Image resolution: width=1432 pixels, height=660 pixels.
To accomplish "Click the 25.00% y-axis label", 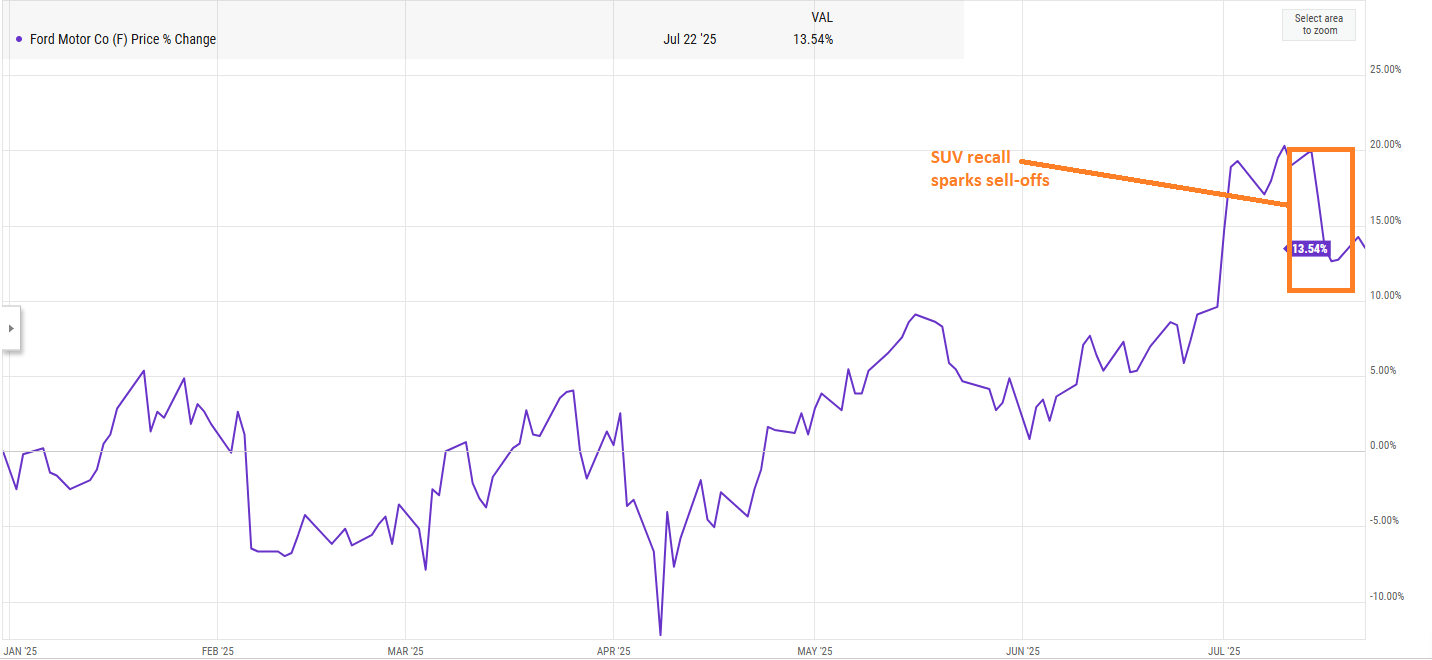I will (1386, 69).
